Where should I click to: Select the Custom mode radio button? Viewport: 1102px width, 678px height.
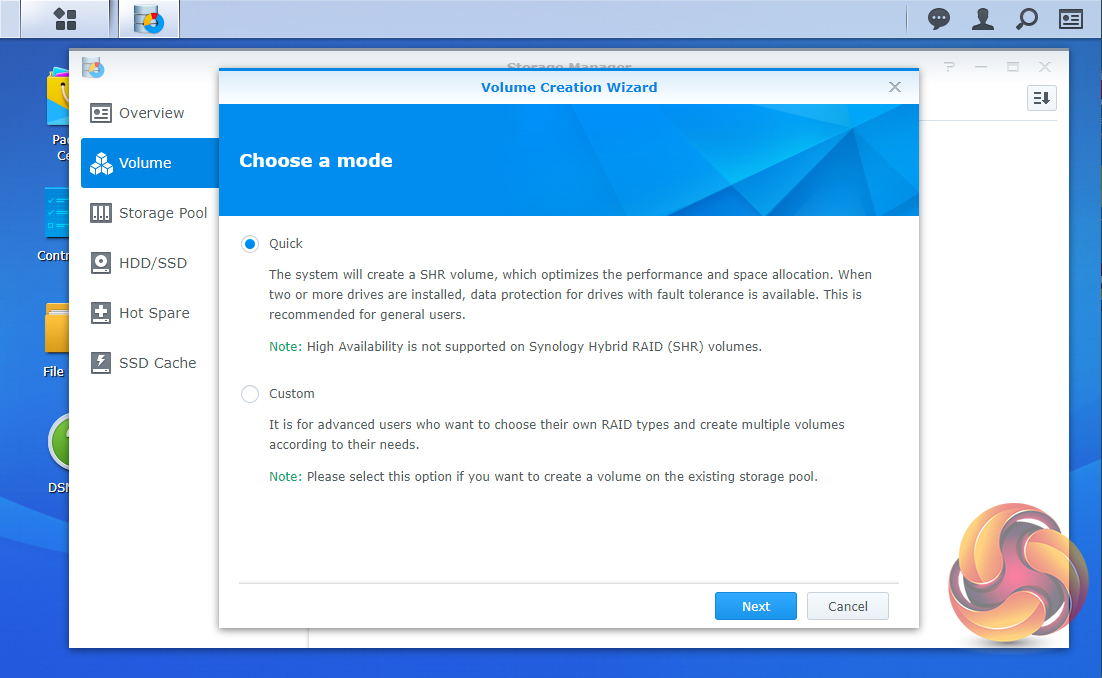click(249, 394)
